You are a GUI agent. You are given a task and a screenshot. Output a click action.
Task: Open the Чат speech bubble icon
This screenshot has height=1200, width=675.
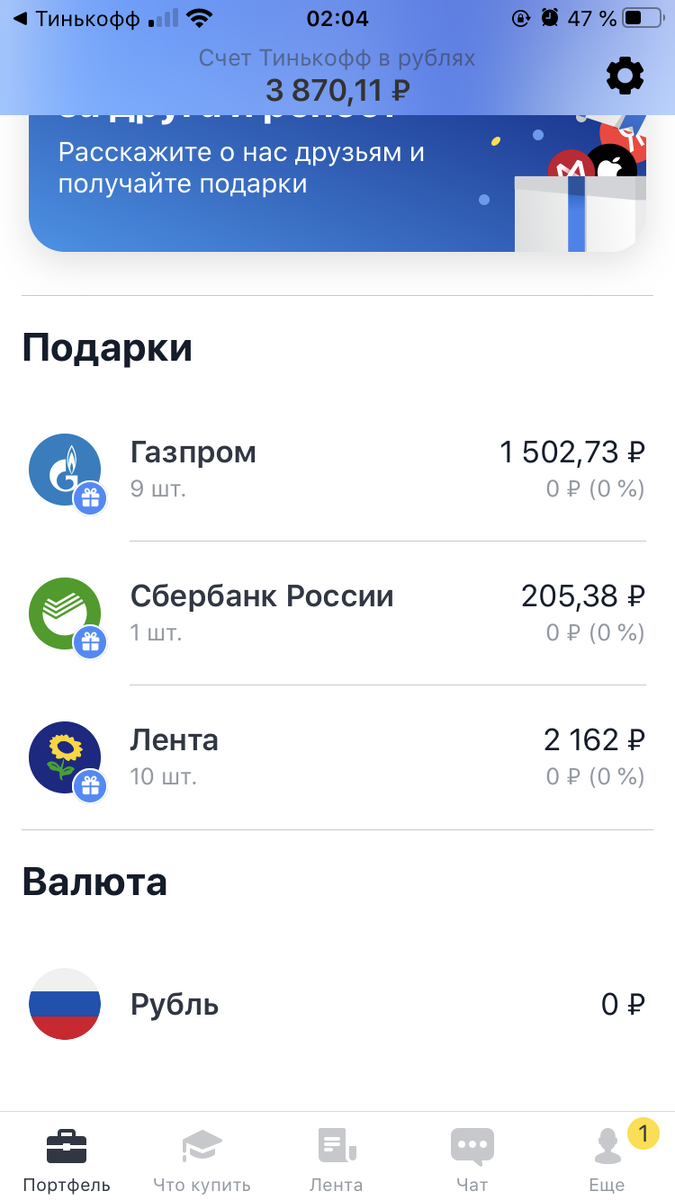471,1145
